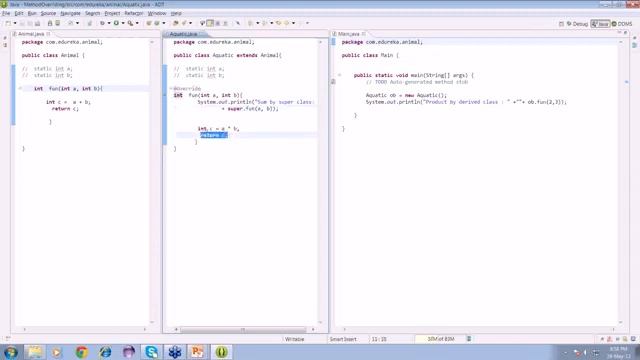Screen dimensions: 640x360
Task: Click the task marker beside the TODO comment
Action: click(333, 82)
